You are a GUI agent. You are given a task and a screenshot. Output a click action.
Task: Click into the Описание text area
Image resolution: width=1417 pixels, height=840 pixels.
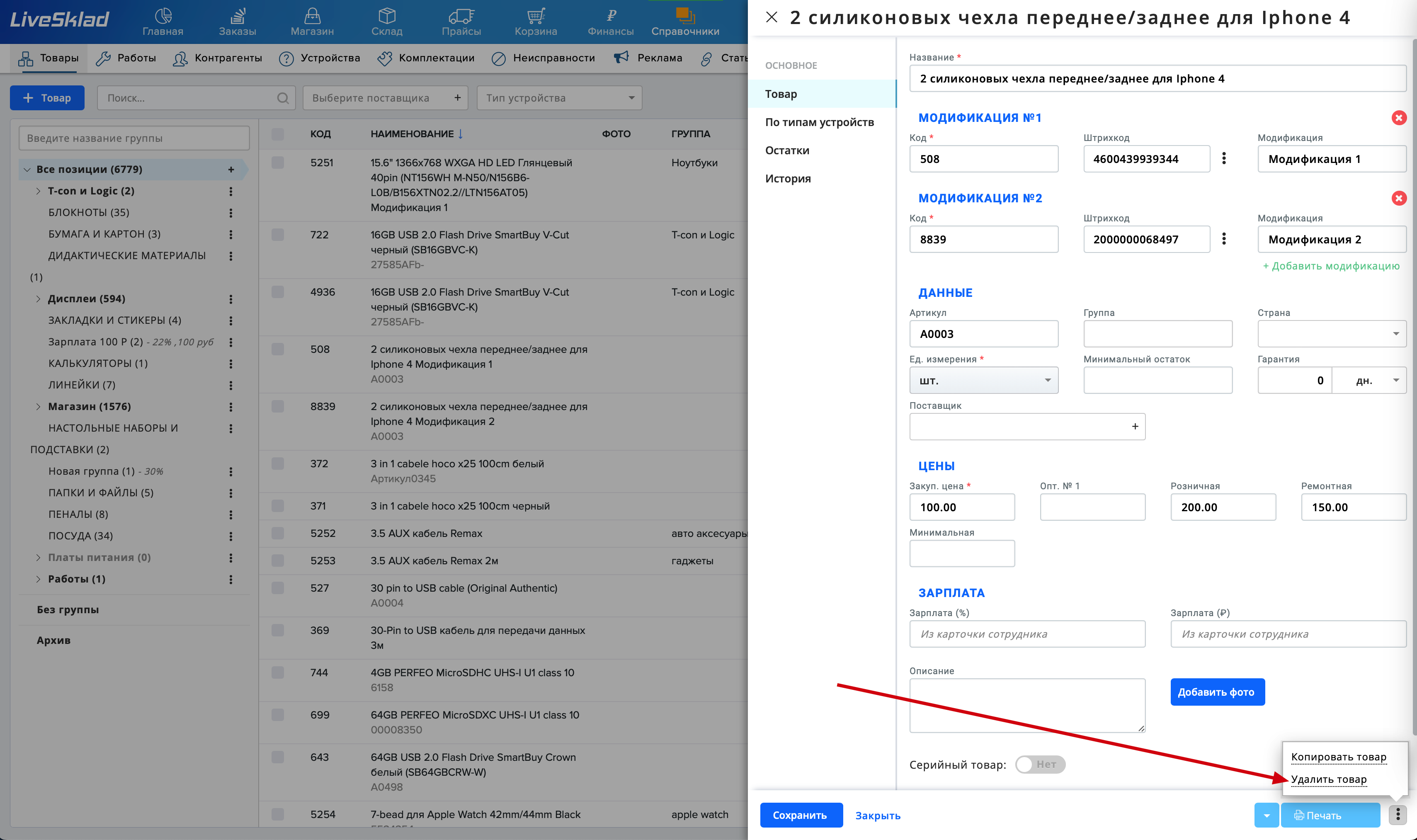(1027, 705)
